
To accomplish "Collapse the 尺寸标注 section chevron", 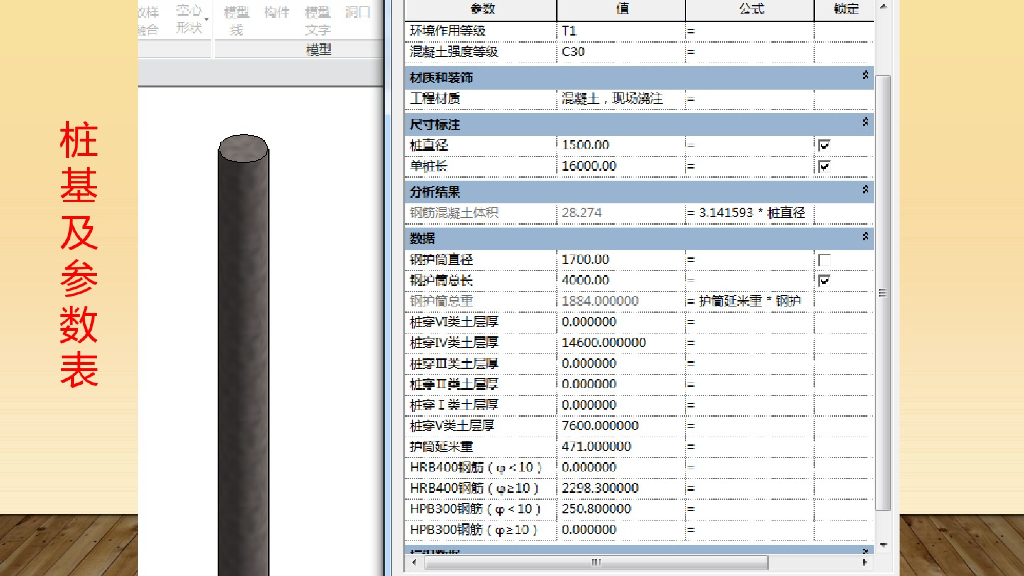I will point(865,123).
